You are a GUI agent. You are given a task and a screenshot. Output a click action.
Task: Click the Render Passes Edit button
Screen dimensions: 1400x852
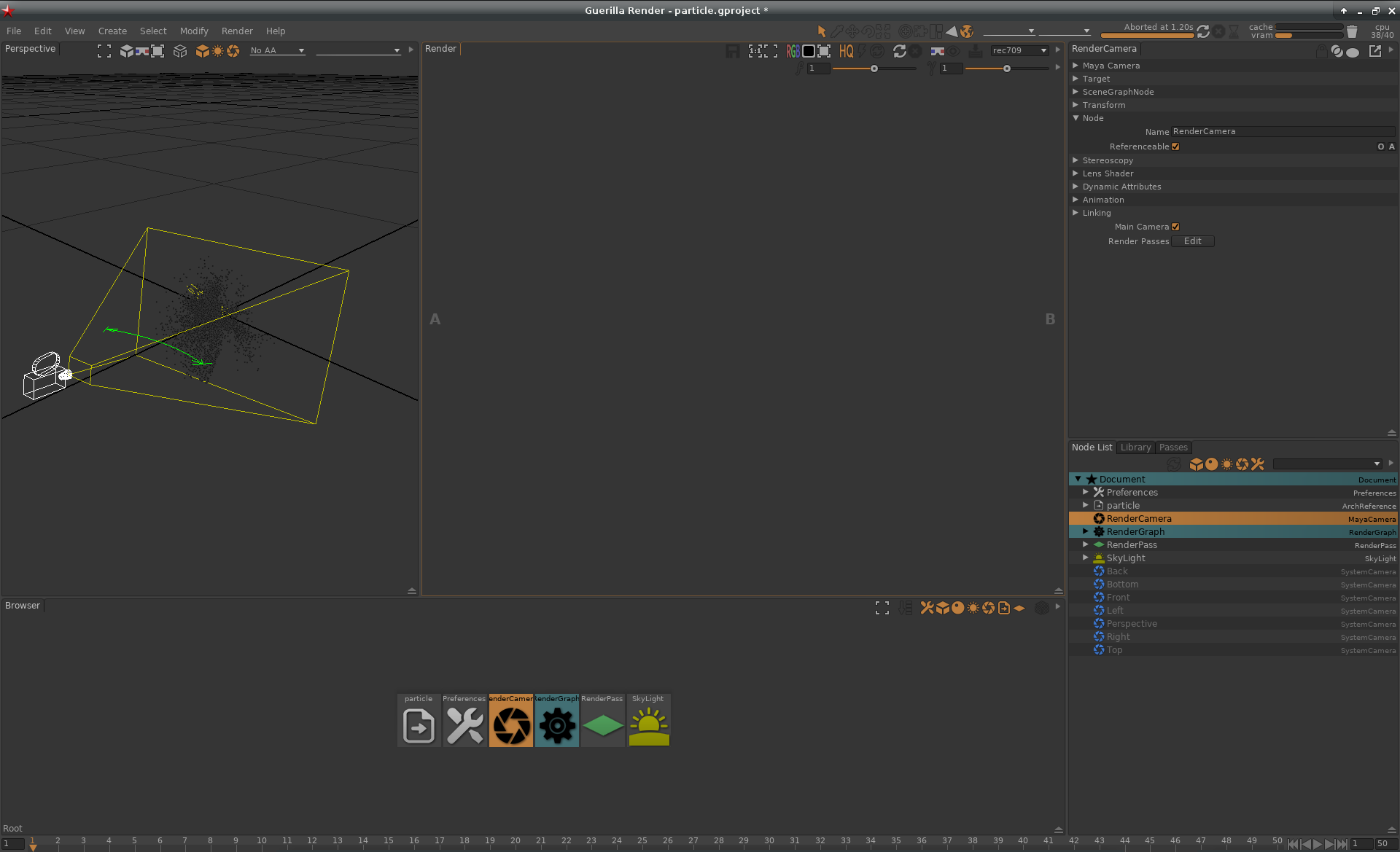point(1192,241)
